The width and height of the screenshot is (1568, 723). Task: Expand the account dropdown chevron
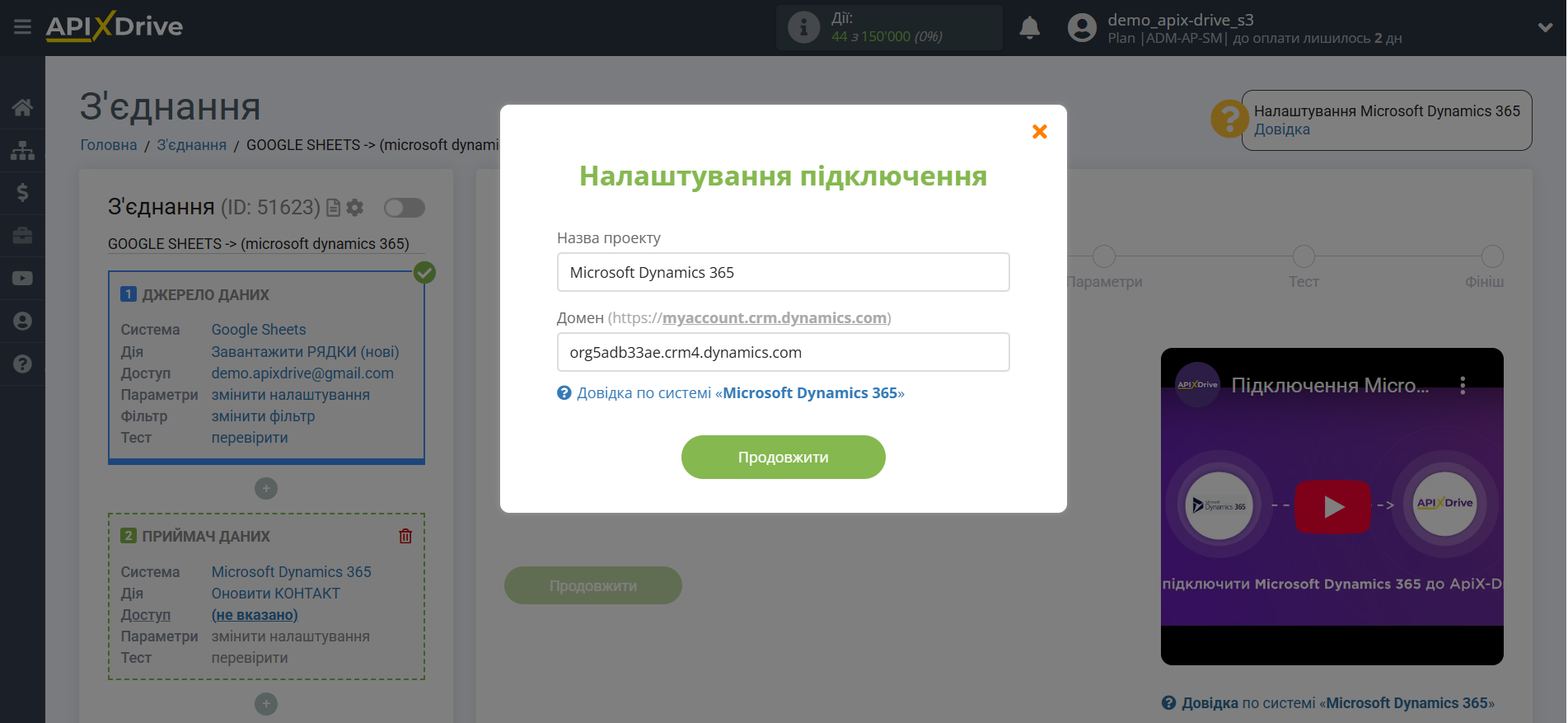coord(1545,27)
